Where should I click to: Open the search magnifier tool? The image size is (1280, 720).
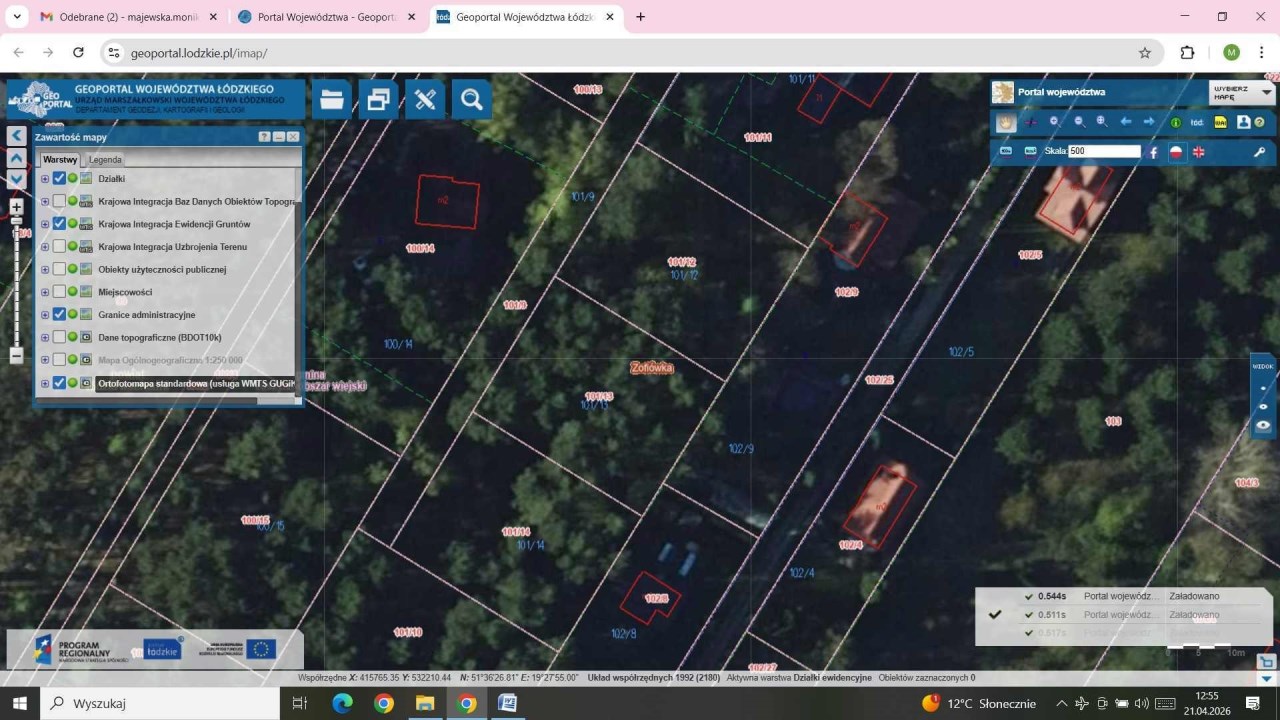click(x=471, y=99)
